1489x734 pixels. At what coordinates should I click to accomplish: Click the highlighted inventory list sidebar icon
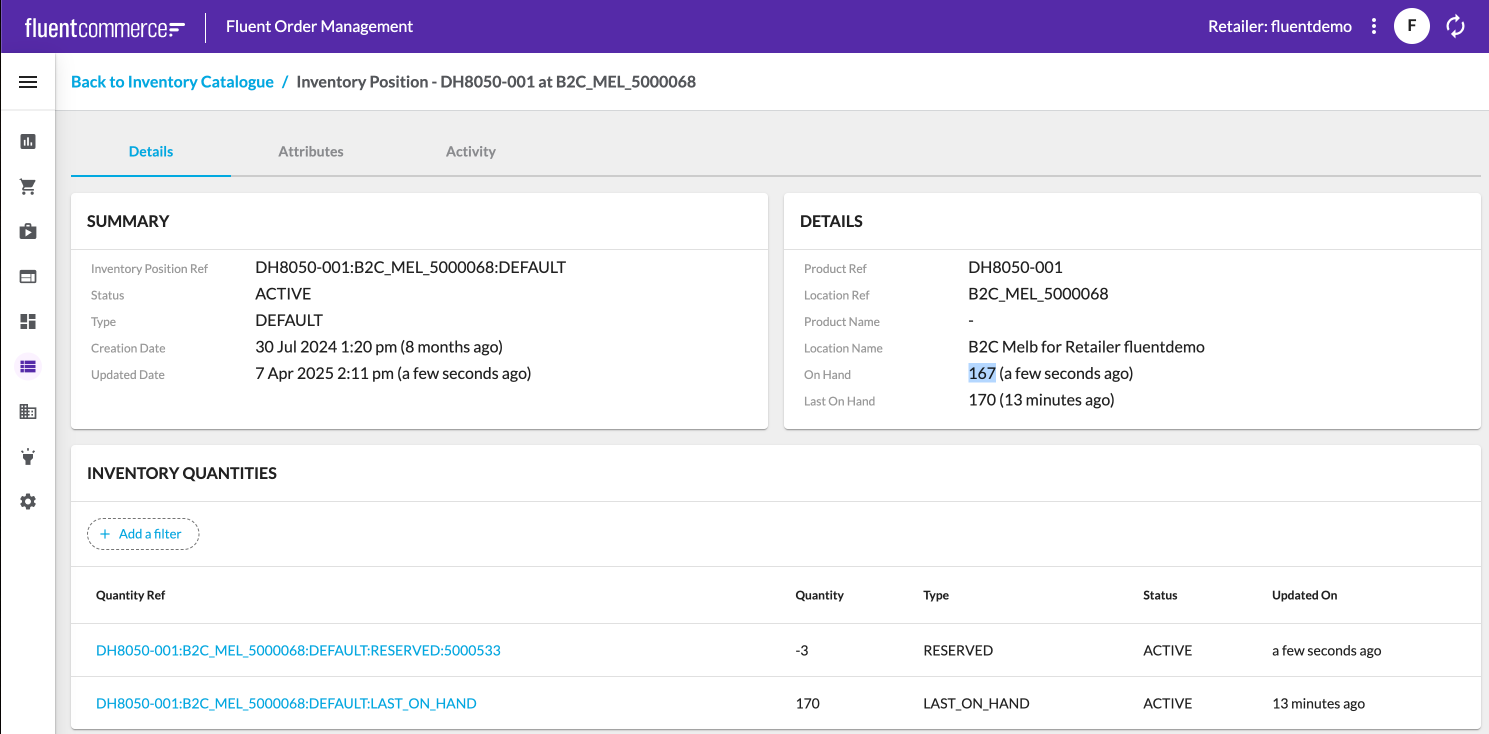click(28, 367)
